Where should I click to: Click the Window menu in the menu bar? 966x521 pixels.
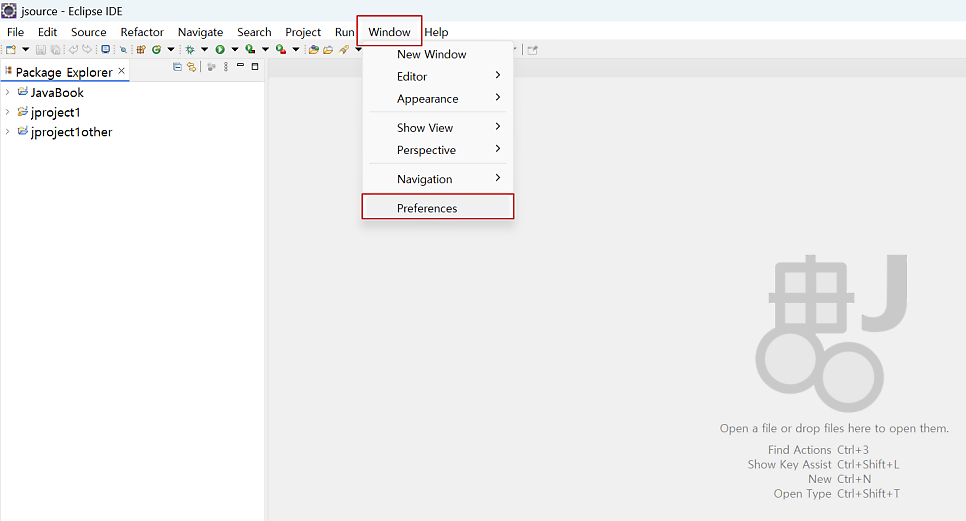(x=389, y=32)
